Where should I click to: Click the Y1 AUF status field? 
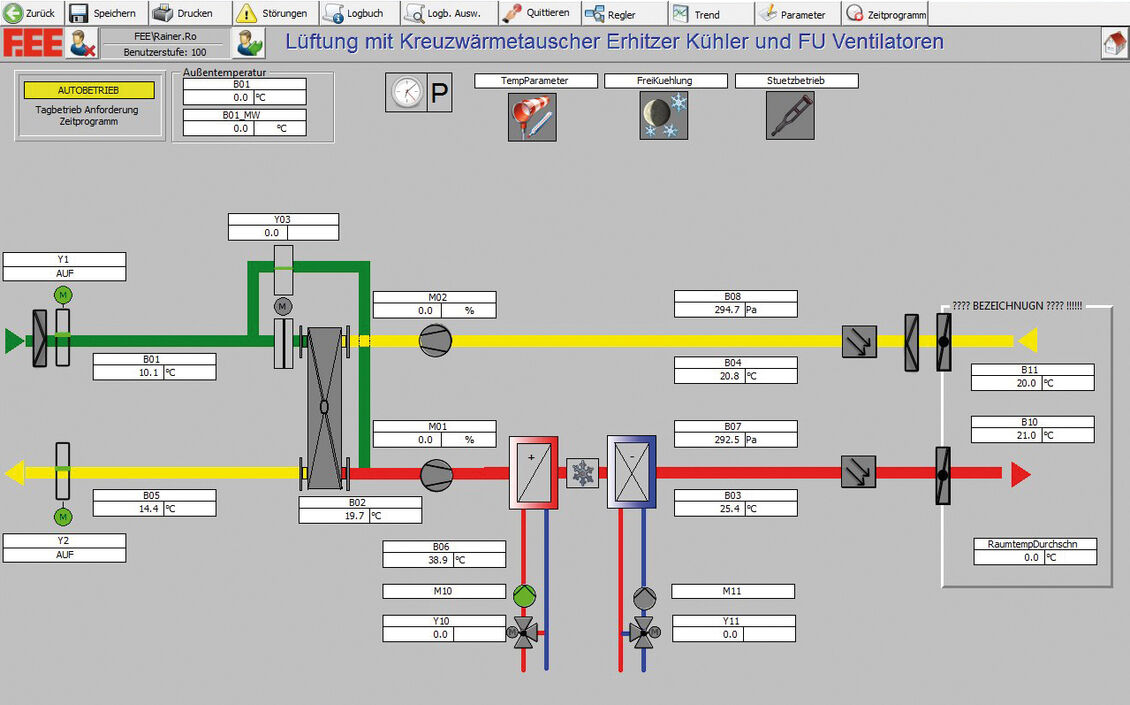(x=64, y=274)
